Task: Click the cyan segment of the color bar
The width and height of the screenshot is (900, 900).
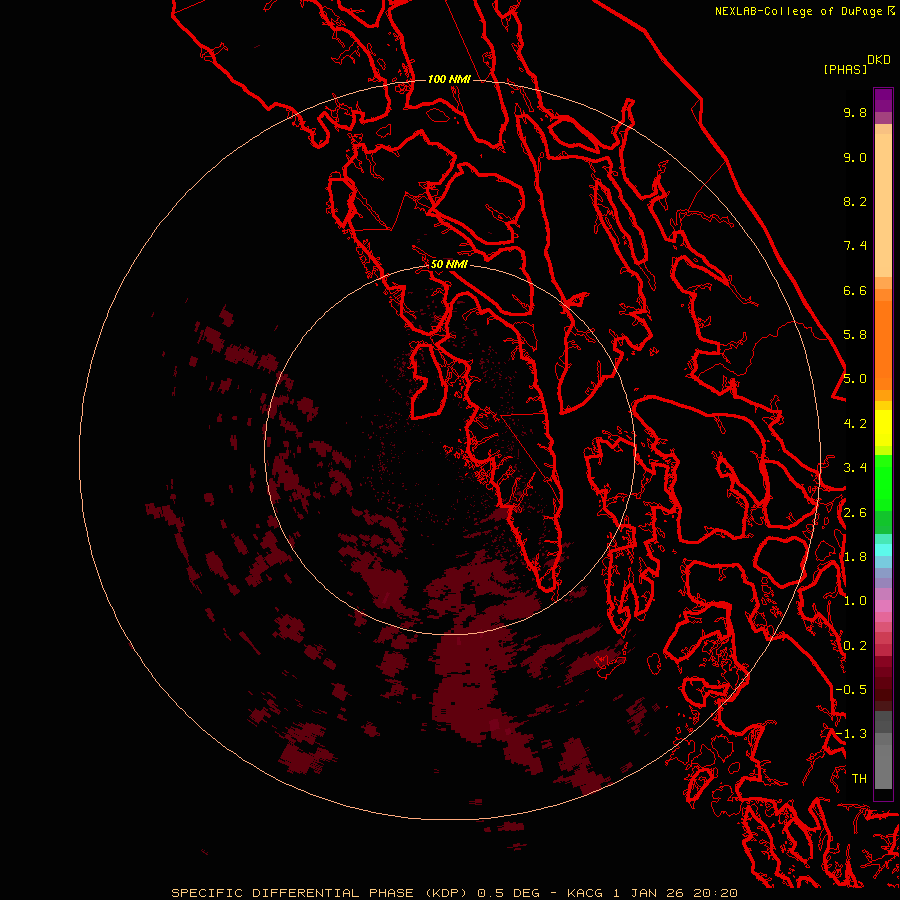Action: 883,550
